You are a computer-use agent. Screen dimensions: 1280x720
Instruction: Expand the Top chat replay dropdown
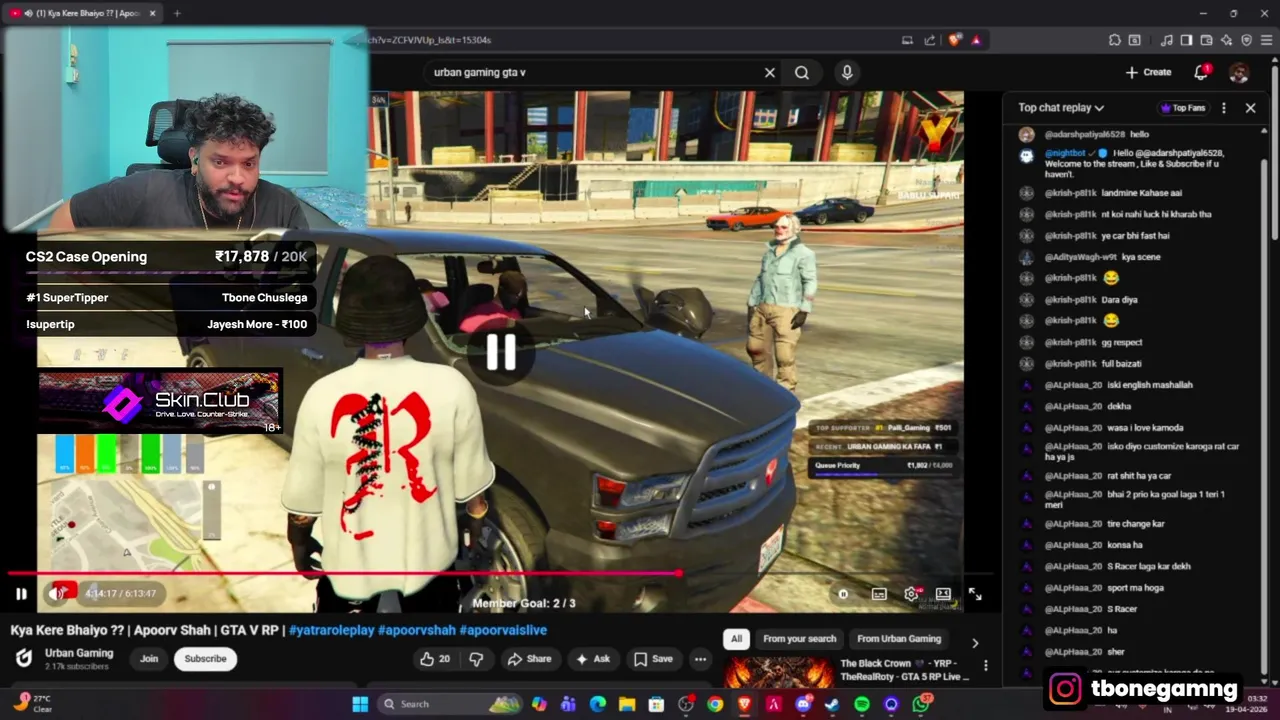tap(1061, 108)
